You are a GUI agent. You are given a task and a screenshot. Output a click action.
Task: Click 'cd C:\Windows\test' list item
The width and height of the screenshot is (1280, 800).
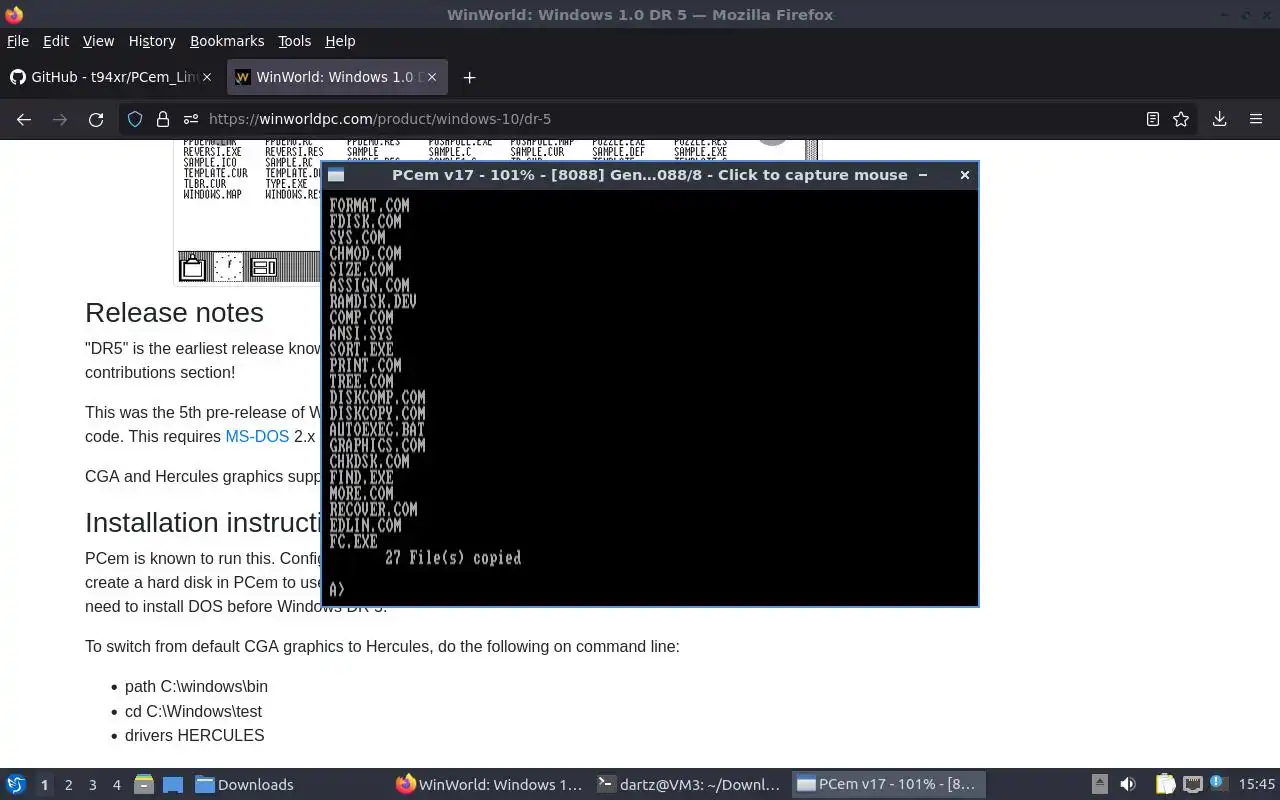(x=193, y=711)
